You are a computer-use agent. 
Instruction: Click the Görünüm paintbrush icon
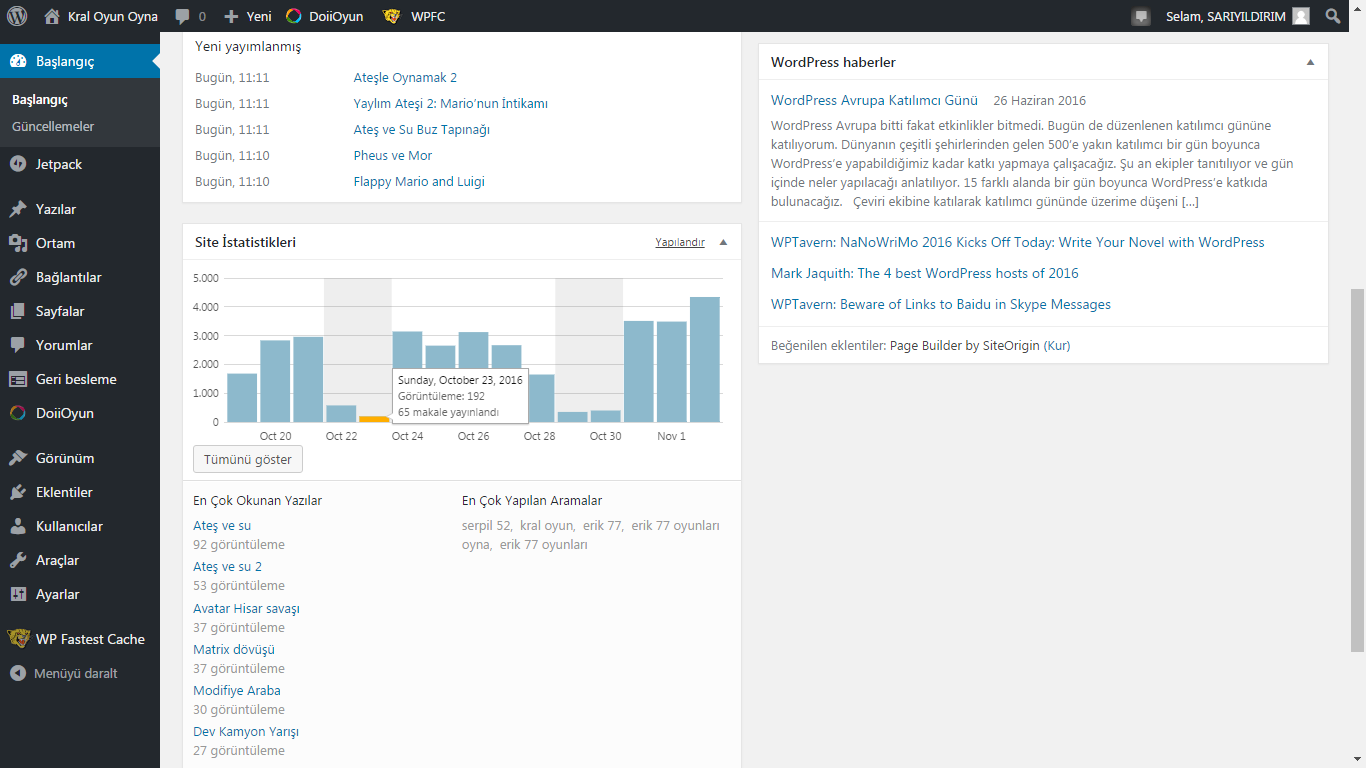[x=18, y=458]
